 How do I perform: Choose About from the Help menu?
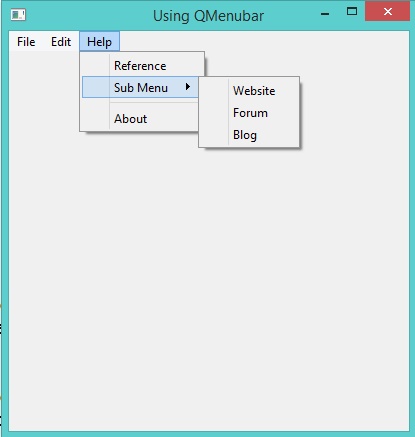140,119
